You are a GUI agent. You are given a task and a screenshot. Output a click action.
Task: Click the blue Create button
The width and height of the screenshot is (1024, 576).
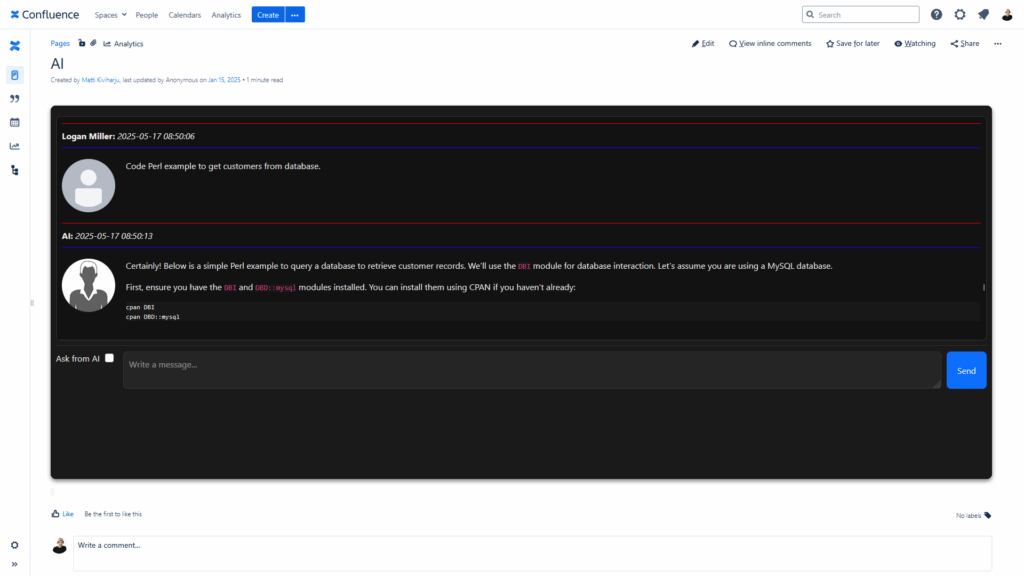coord(268,14)
